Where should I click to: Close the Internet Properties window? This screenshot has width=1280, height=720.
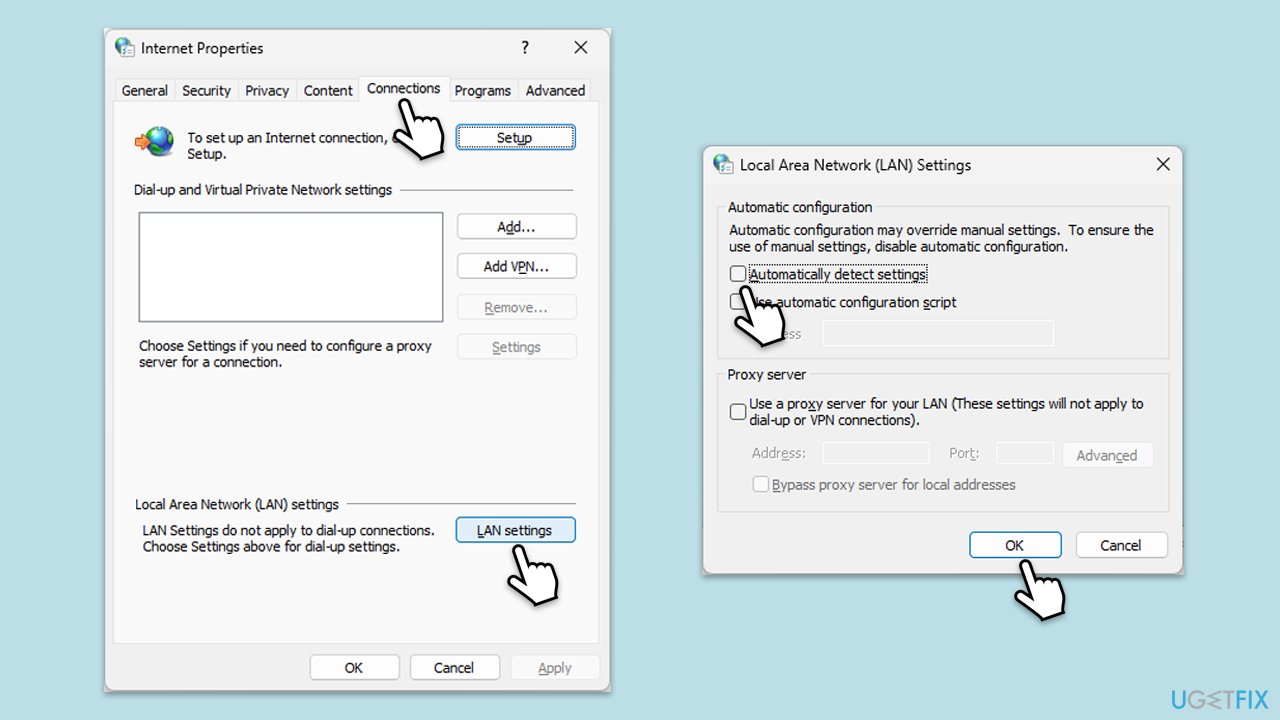(x=581, y=47)
